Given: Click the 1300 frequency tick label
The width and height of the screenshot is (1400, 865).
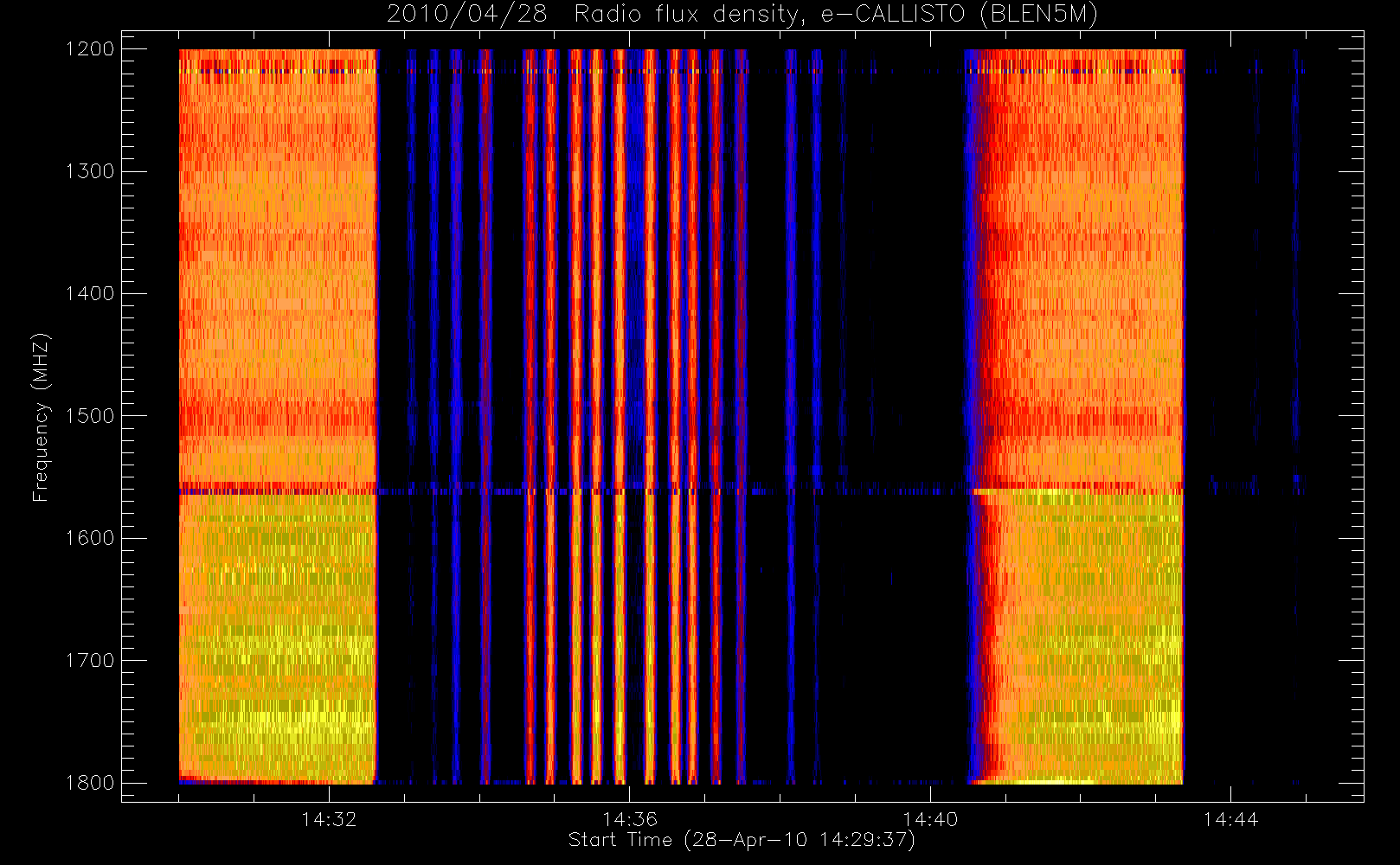Looking at the screenshot, I should pos(90,171).
